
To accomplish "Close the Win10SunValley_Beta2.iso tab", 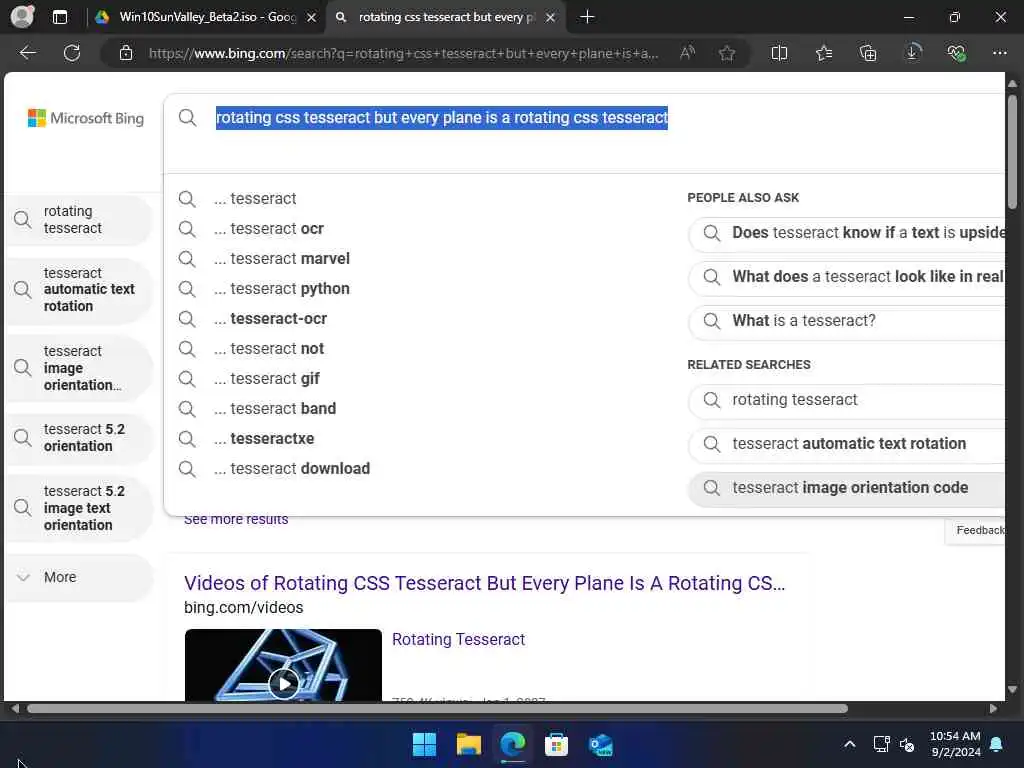I will 312,18.
